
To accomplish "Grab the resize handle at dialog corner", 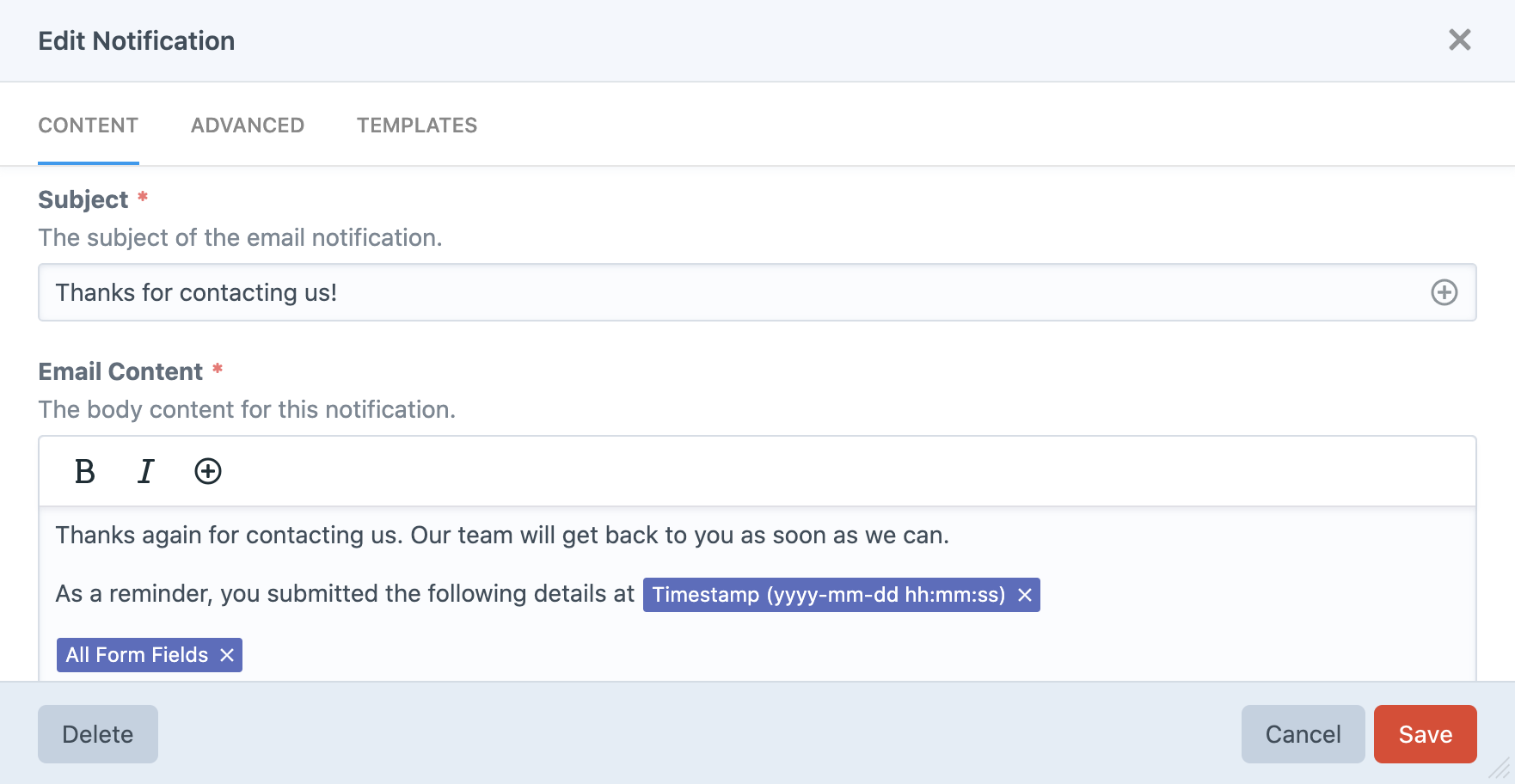I will pyautogui.click(x=1500, y=769).
